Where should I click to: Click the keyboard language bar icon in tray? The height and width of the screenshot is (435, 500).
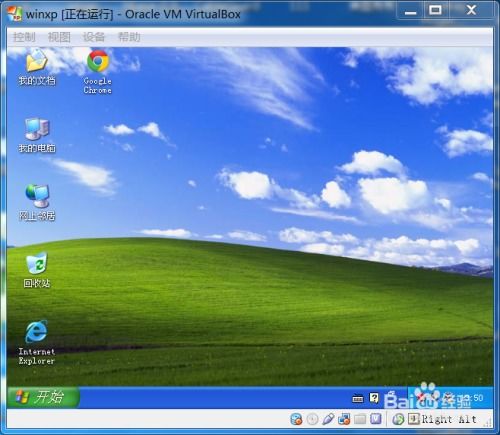358,398
